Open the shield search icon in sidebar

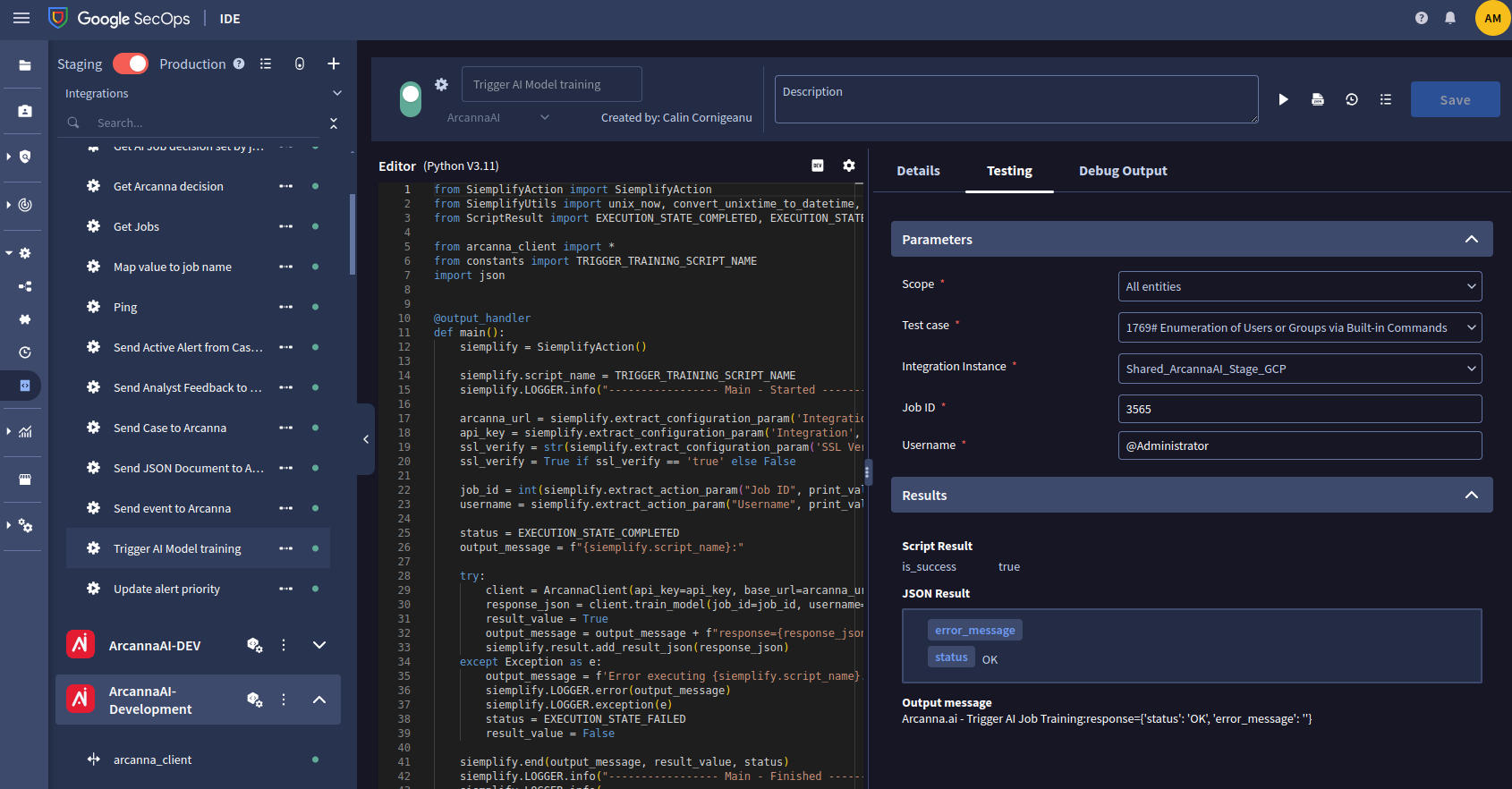[25, 157]
